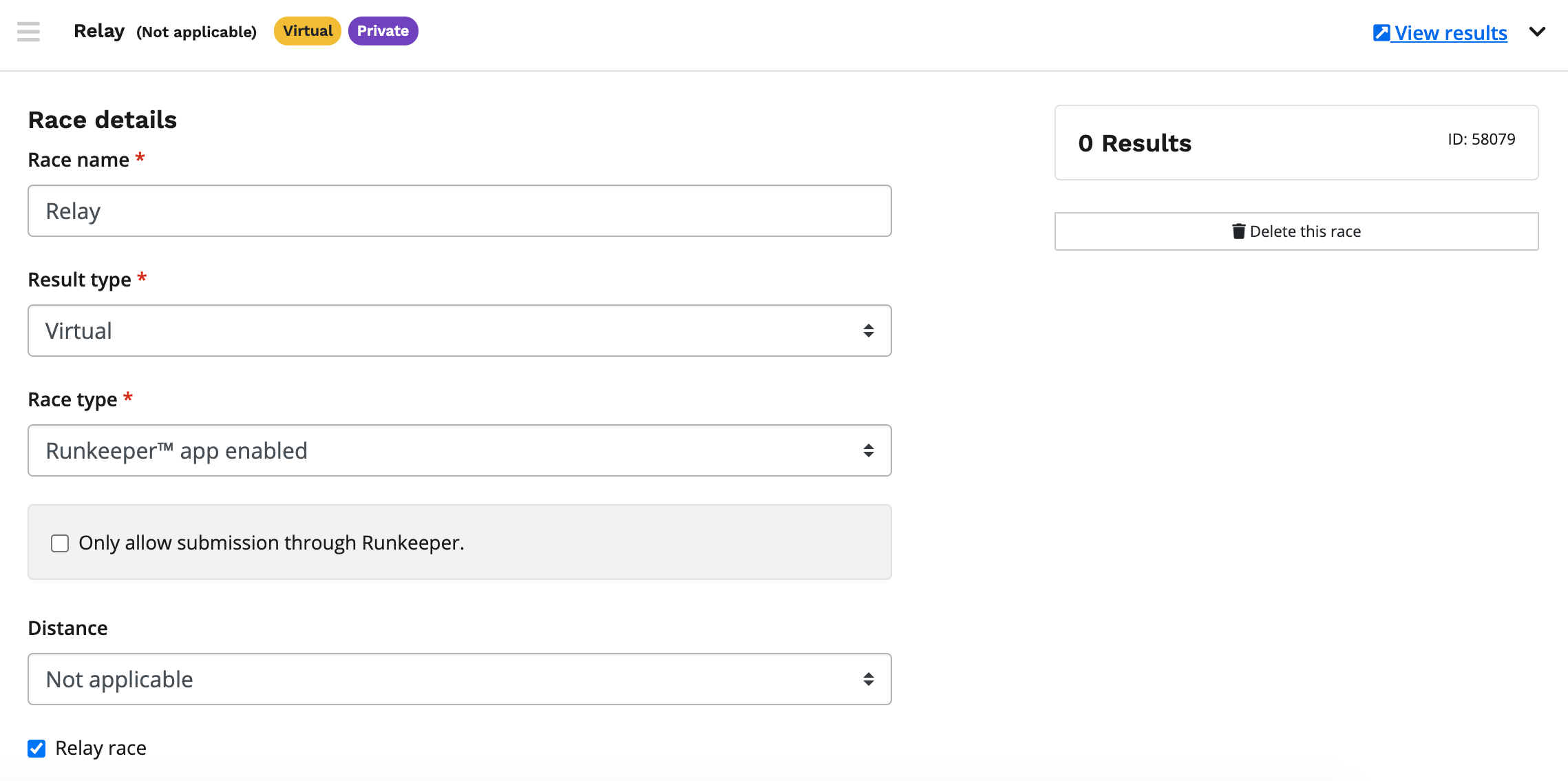
Task: Click the Relay race label text
Action: 100,748
